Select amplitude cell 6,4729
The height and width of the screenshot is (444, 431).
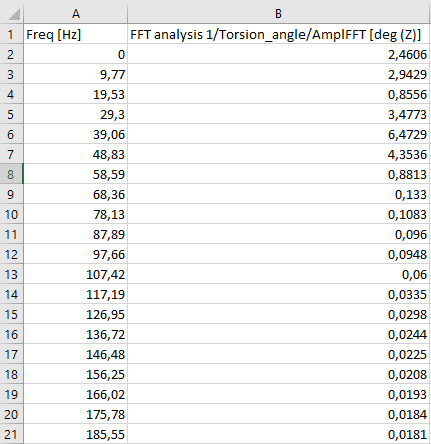[279, 134]
